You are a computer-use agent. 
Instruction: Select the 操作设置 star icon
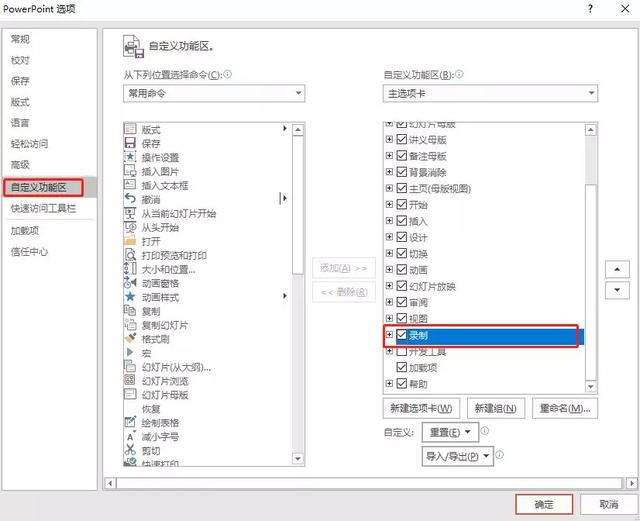point(130,157)
